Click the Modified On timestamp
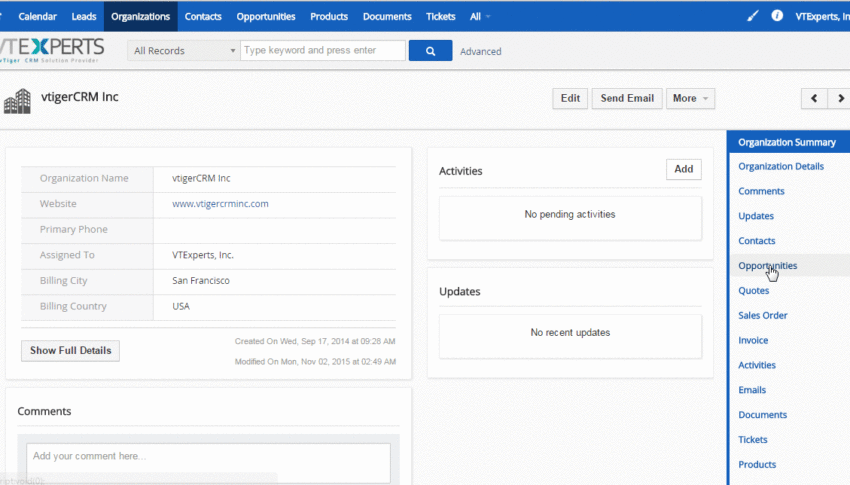 tap(315, 361)
